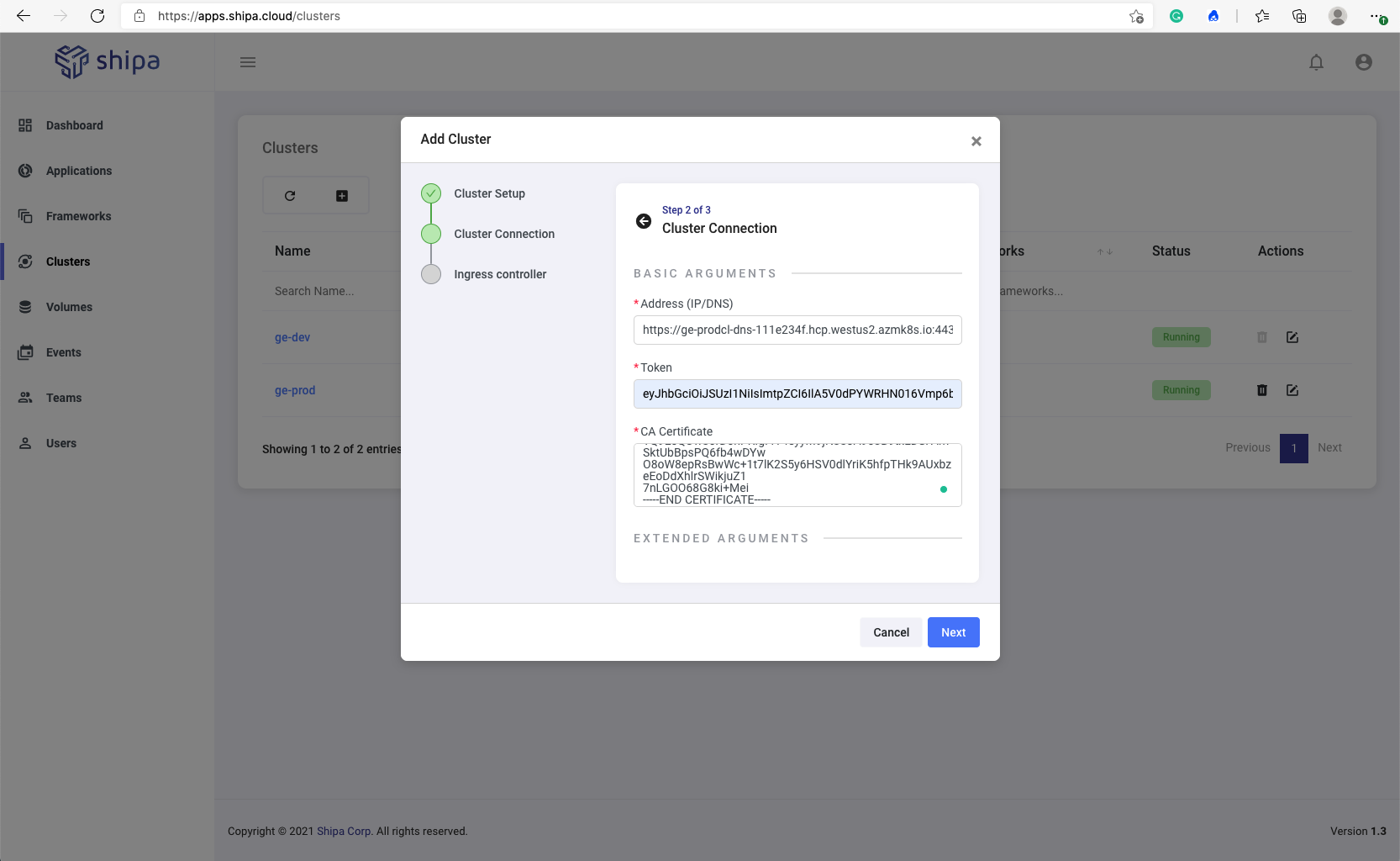The image size is (1400, 861).
Task: Click inside the CA Certificate textarea
Action: click(x=797, y=475)
